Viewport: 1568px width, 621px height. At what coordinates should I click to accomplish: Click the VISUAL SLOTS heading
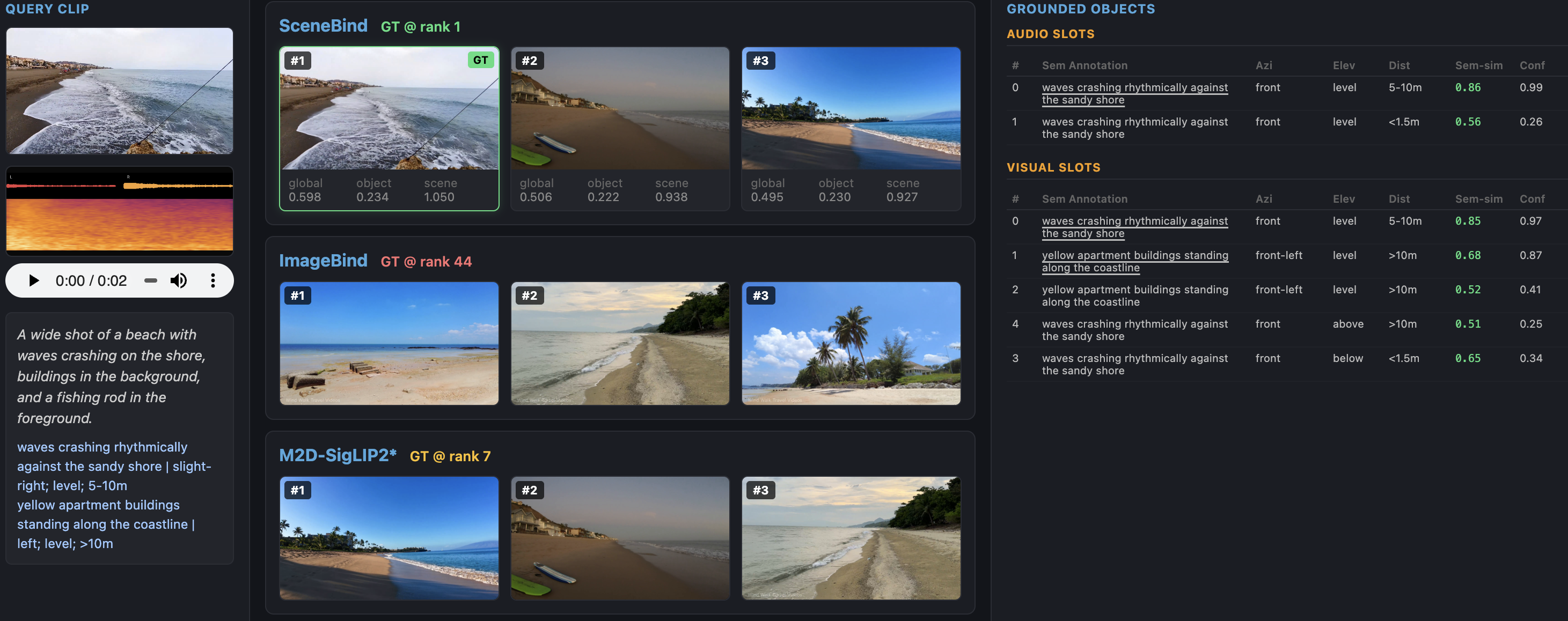[x=1053, y=167]
